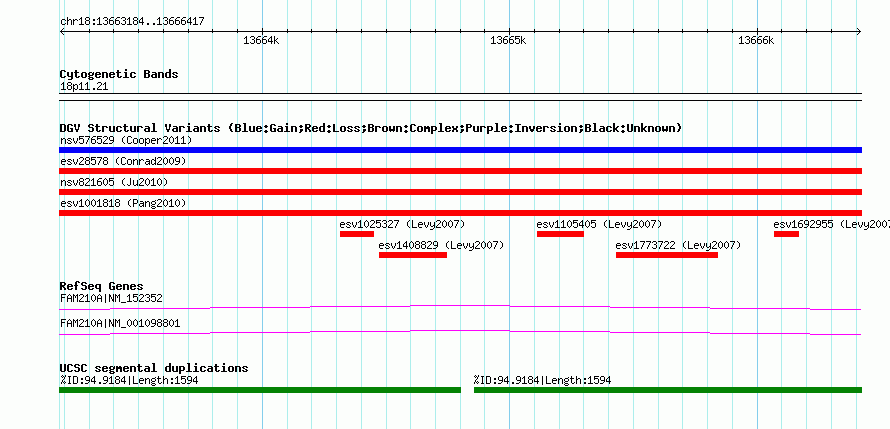Click the first green segmental duplication bar
Viewport: 890px width, 429px height.
[260, 390]
